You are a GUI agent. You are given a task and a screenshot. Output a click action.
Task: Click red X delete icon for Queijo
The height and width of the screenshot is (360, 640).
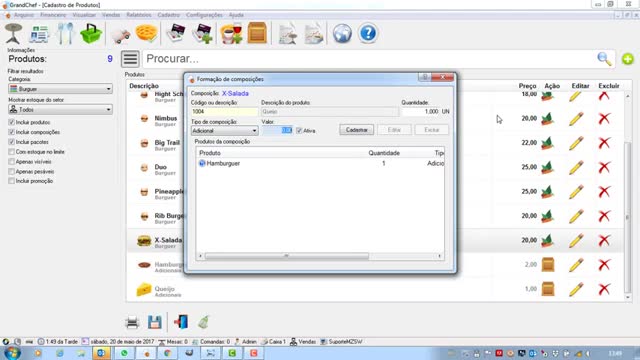[x=604, y=289]
